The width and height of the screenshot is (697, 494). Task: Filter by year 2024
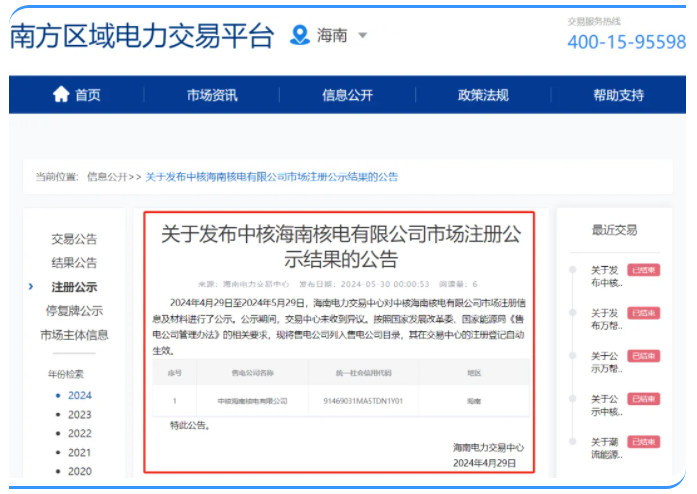[x=80, y=395]
